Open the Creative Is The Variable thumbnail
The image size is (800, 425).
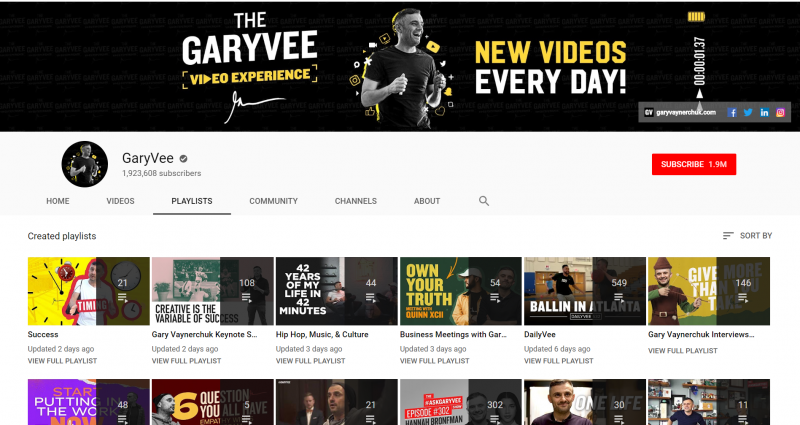click(x=213, y=291)
